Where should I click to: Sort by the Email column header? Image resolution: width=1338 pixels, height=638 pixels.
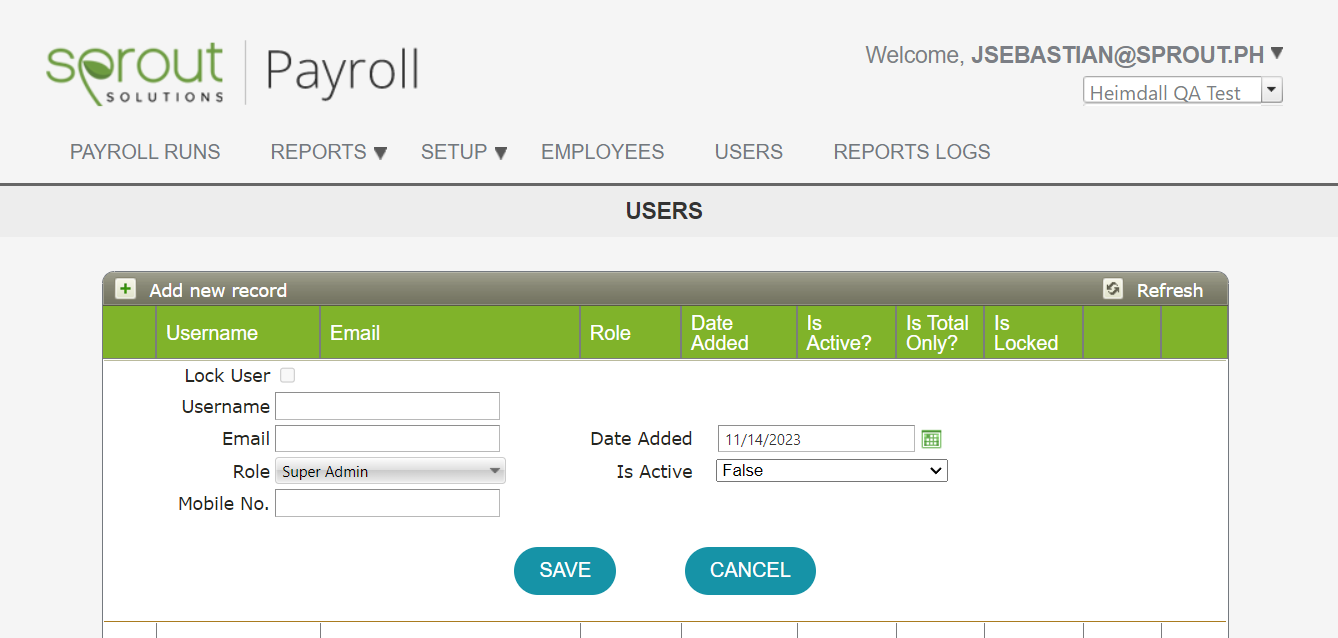tap(355, 333)
